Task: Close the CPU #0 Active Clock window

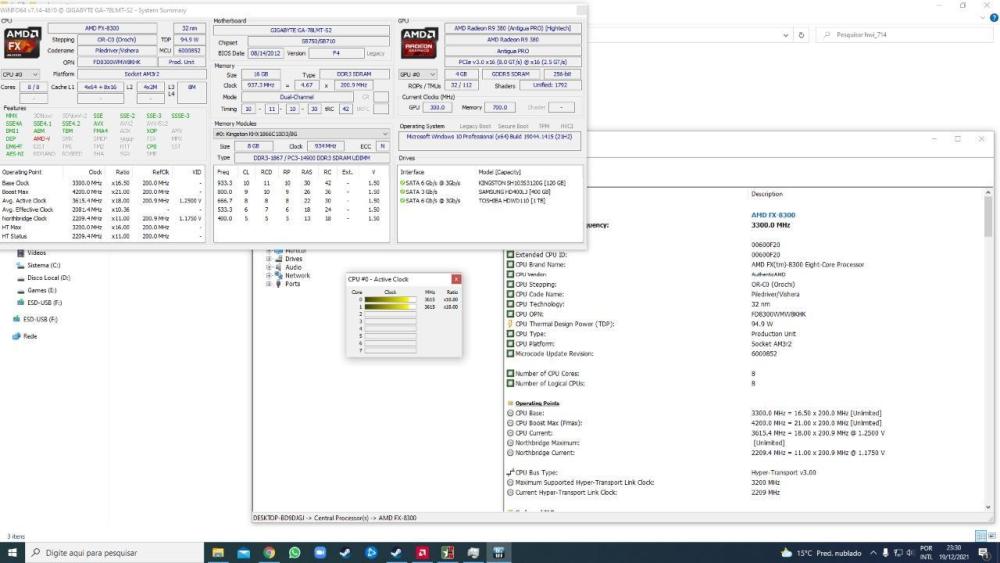Action: [x=457, y=279]
